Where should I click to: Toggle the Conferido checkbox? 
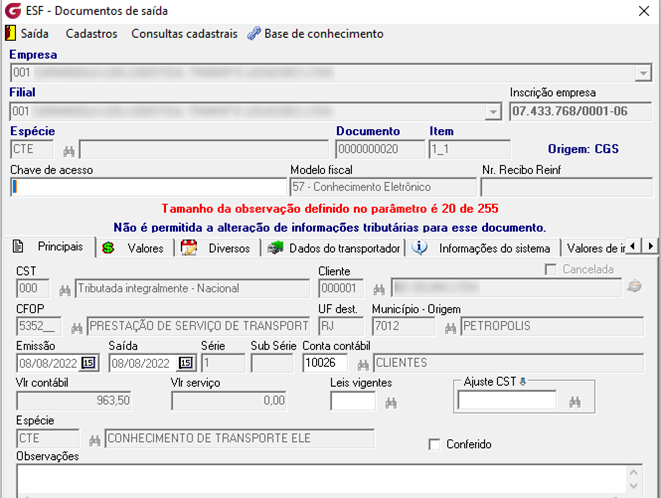tap(434, 444)
